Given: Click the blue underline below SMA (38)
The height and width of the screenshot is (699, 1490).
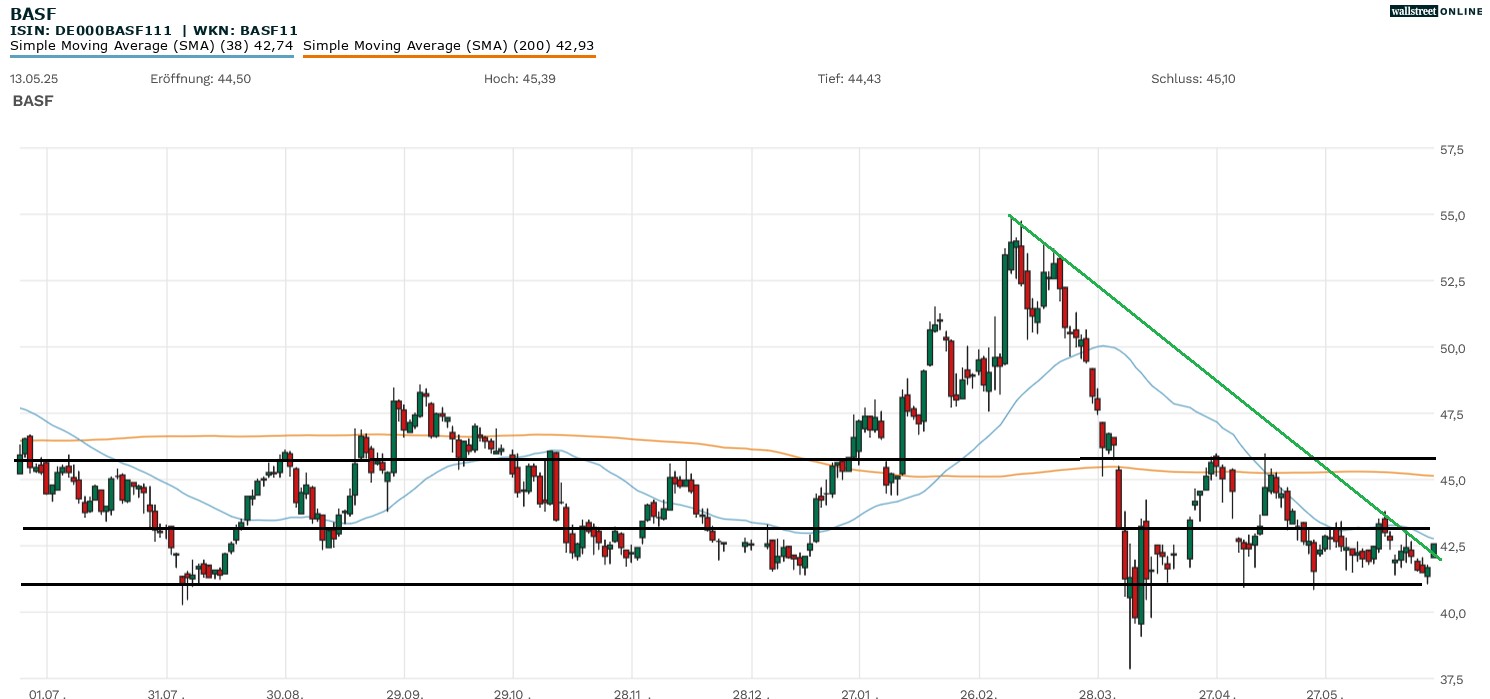Looking at the screenshot, I should [151, 57].
